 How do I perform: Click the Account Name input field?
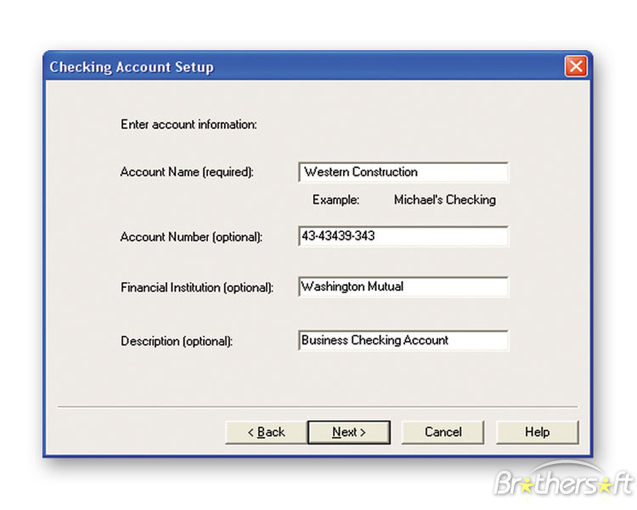coord(403,172)
